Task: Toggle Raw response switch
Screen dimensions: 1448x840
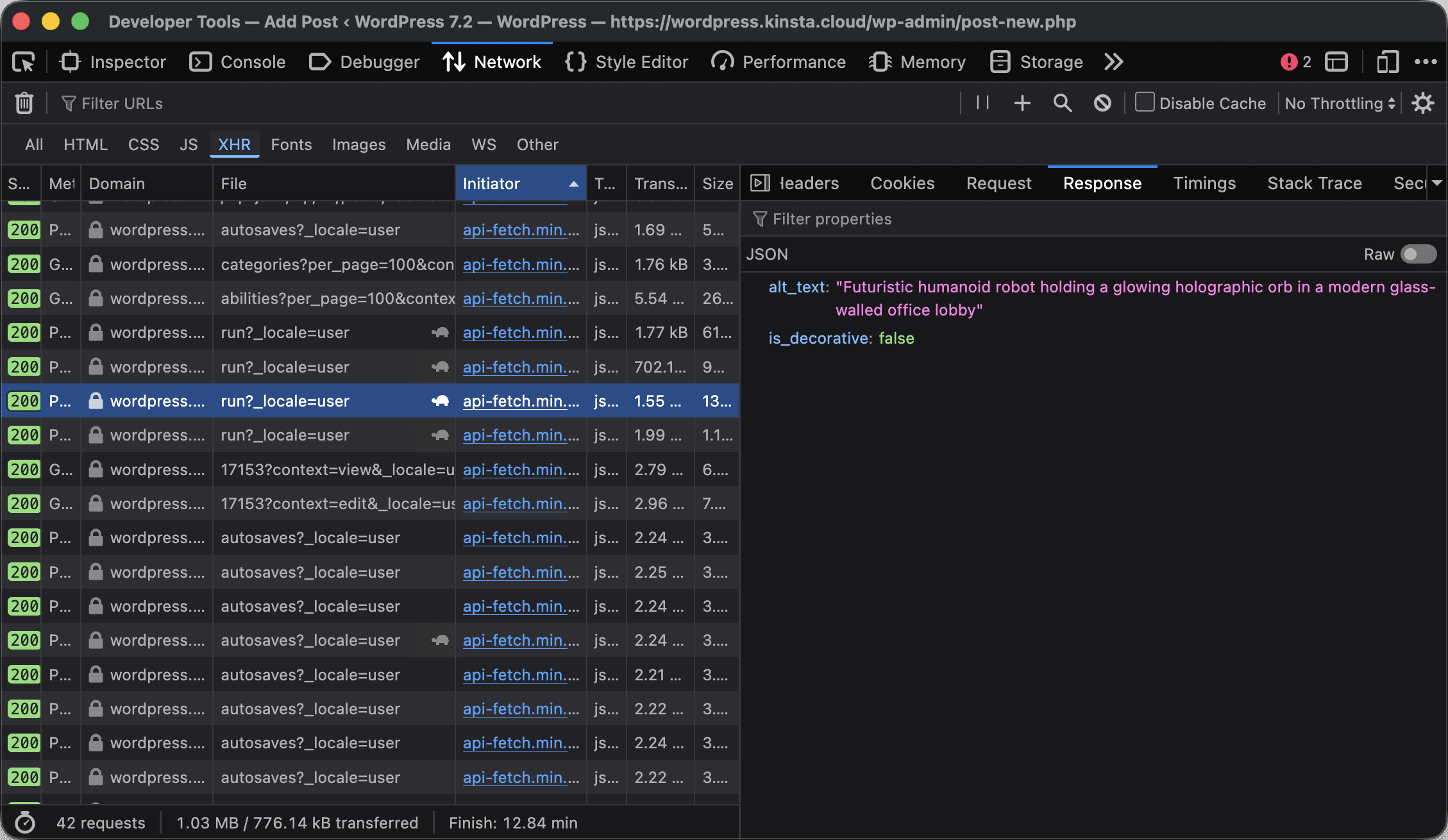Action: click(x=1419, y=255)
